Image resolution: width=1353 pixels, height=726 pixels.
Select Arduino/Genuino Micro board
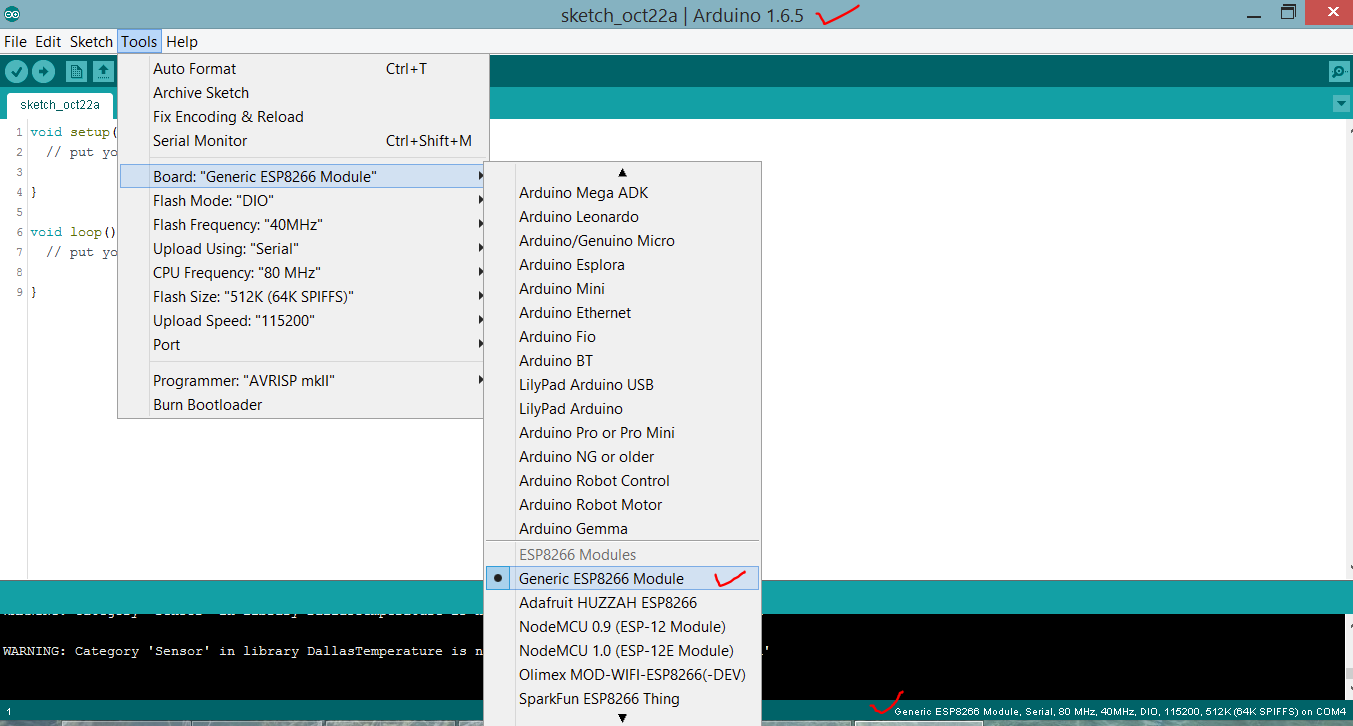(623, 241)
